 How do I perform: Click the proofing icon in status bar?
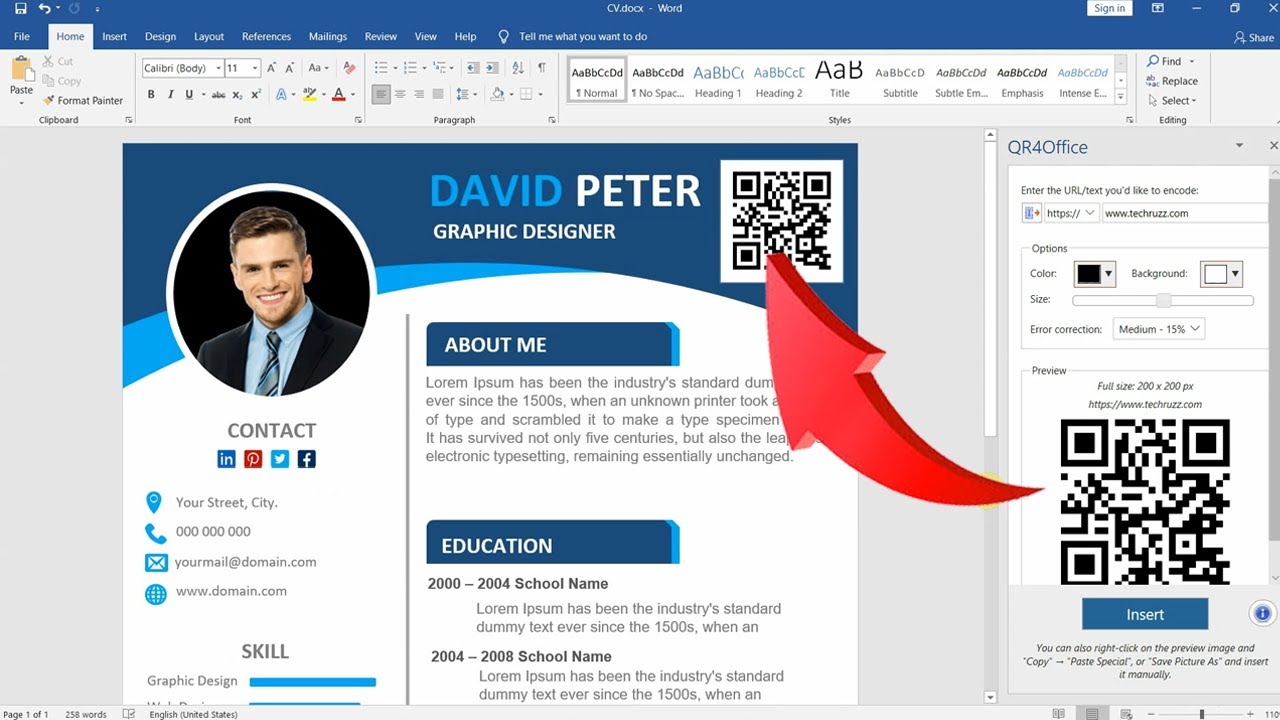click(x=128, y=714)
